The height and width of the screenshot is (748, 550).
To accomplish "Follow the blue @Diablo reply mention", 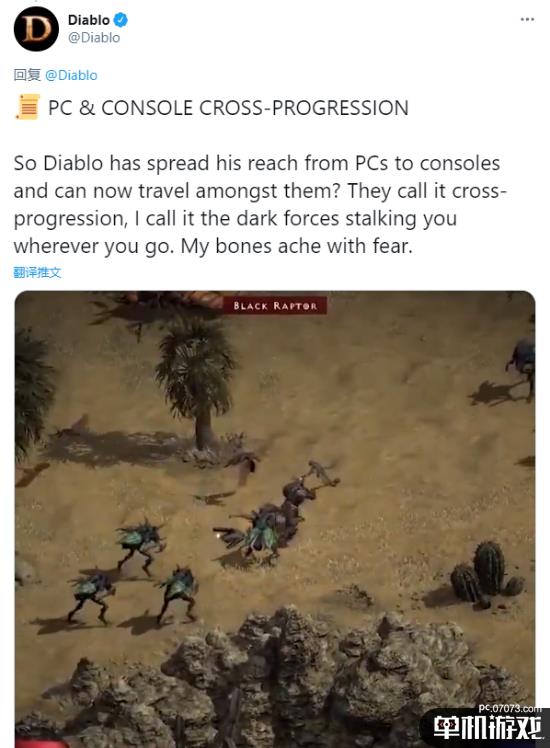I will [x=71, y=75].
